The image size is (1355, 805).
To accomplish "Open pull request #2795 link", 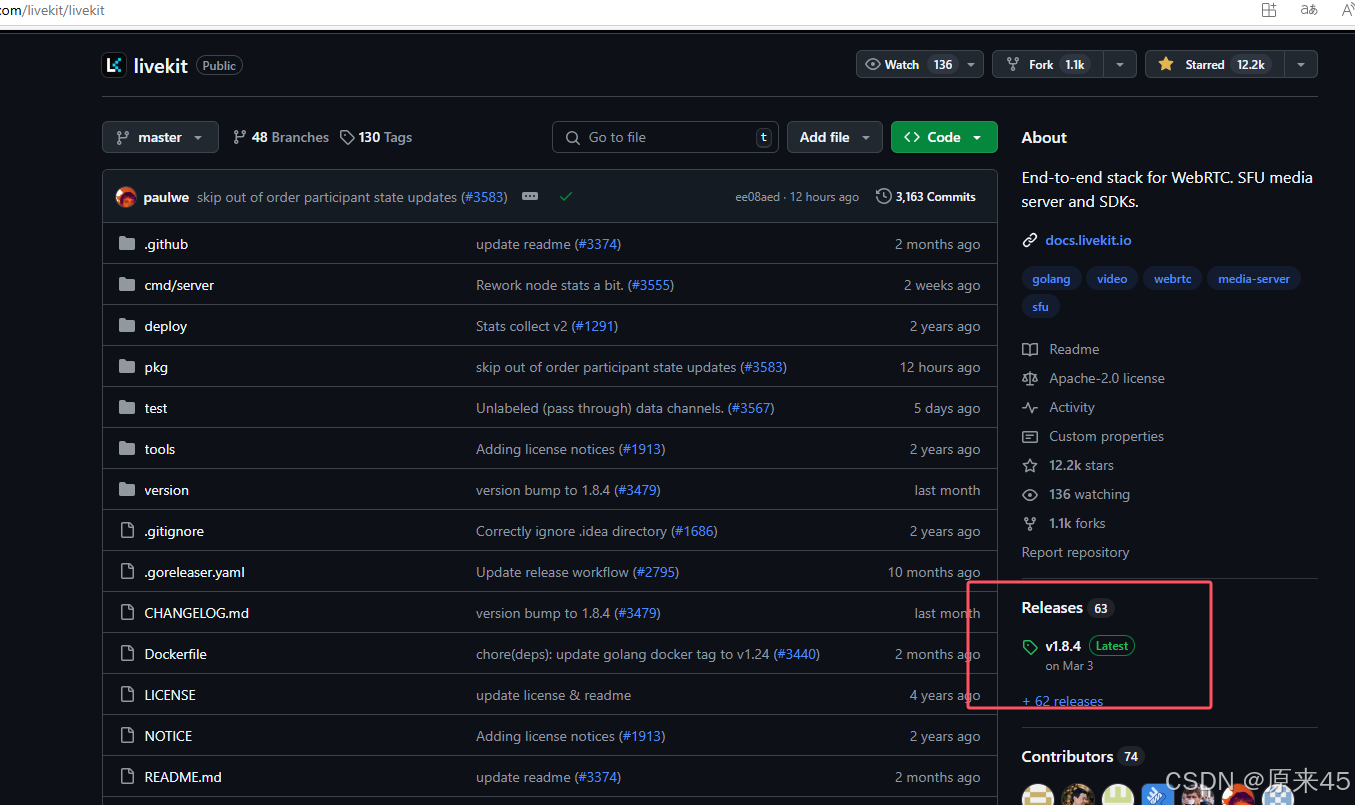I will (656, 572).
